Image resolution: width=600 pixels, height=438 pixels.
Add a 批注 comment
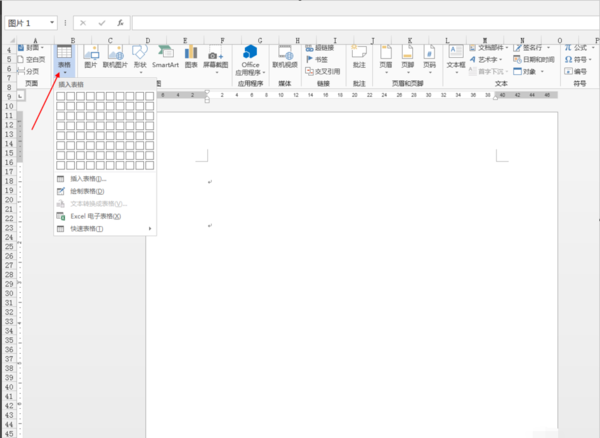click(359, 57)
